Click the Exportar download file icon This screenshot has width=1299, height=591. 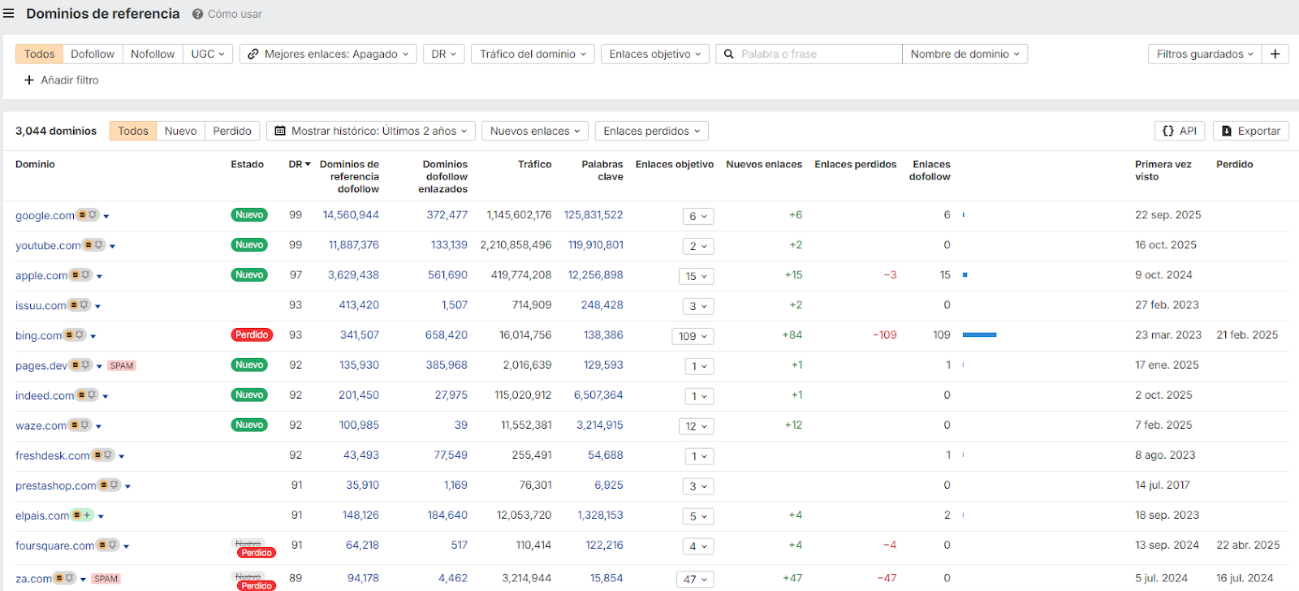[1226, 131]
